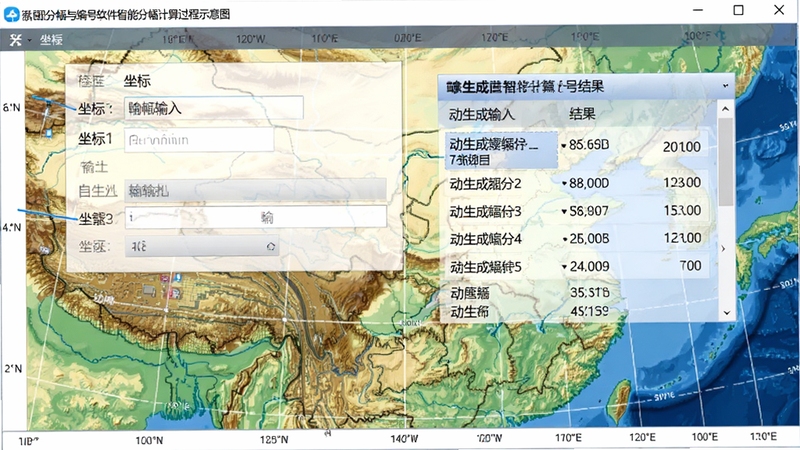Select the left tab beside 坐标
Image resolution: width=800 pixels, height=450 pixels.
coord(91,81)
